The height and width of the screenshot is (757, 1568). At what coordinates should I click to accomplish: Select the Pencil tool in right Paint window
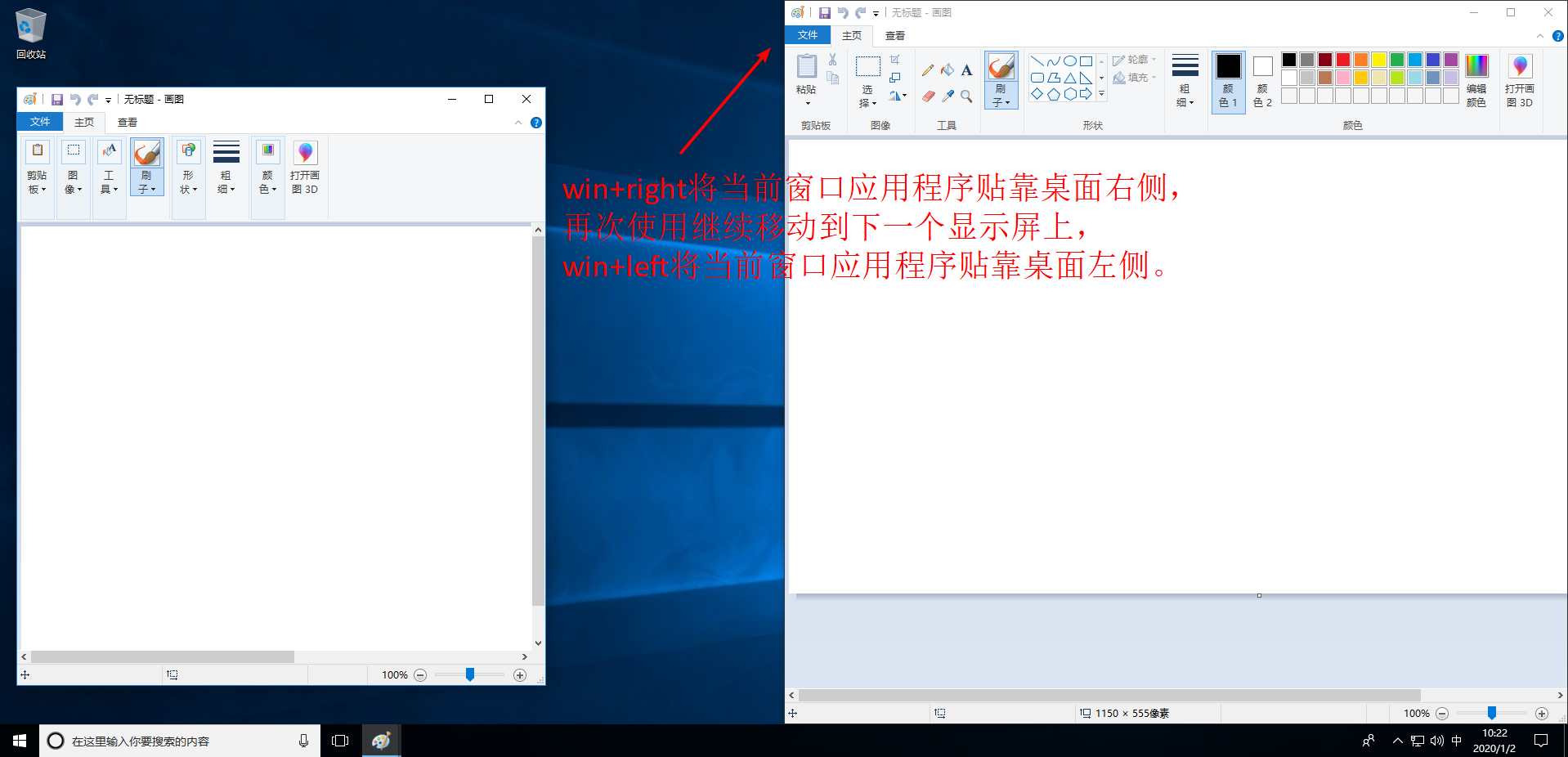click(928, 70)
